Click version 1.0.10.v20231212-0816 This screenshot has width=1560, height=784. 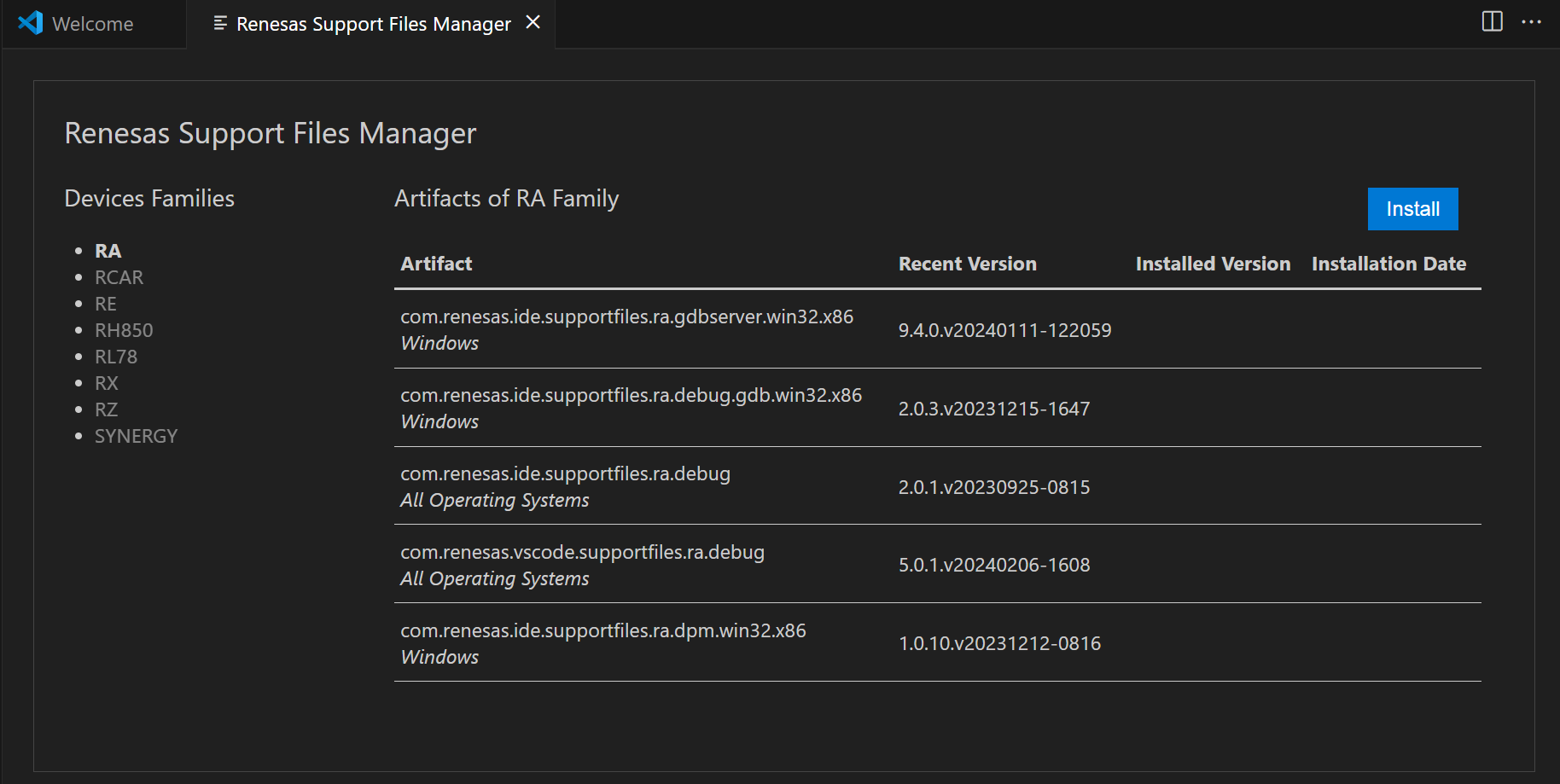(1000, 643)
